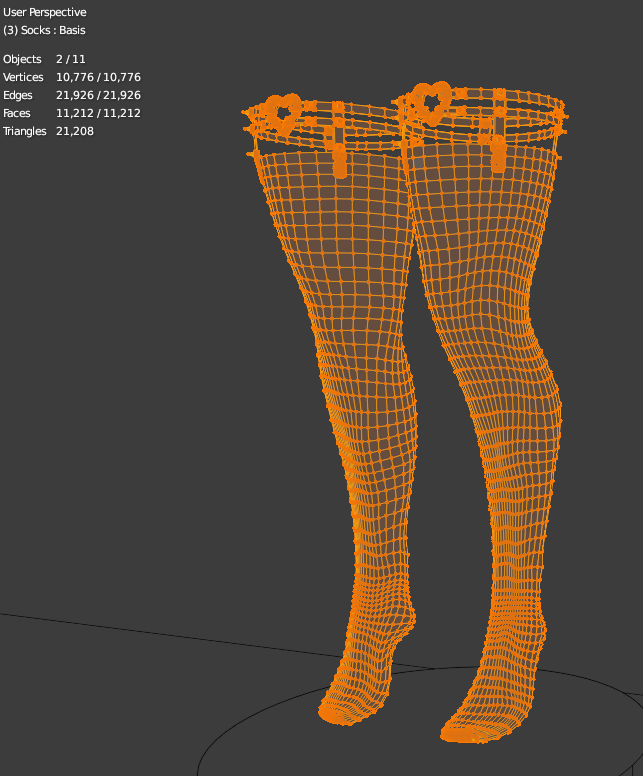Click the "(3) Socks : Basis" object label
The width and height of the screenshot is (643, 776).
tap(44, 30)
